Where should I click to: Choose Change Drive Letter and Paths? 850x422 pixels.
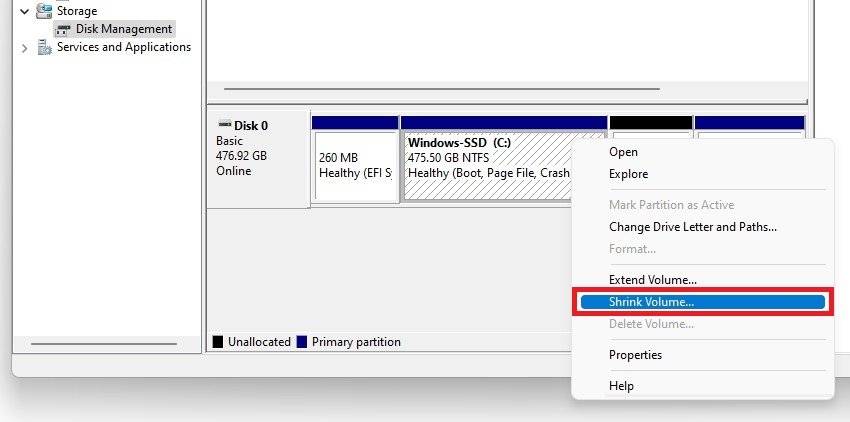703,227
